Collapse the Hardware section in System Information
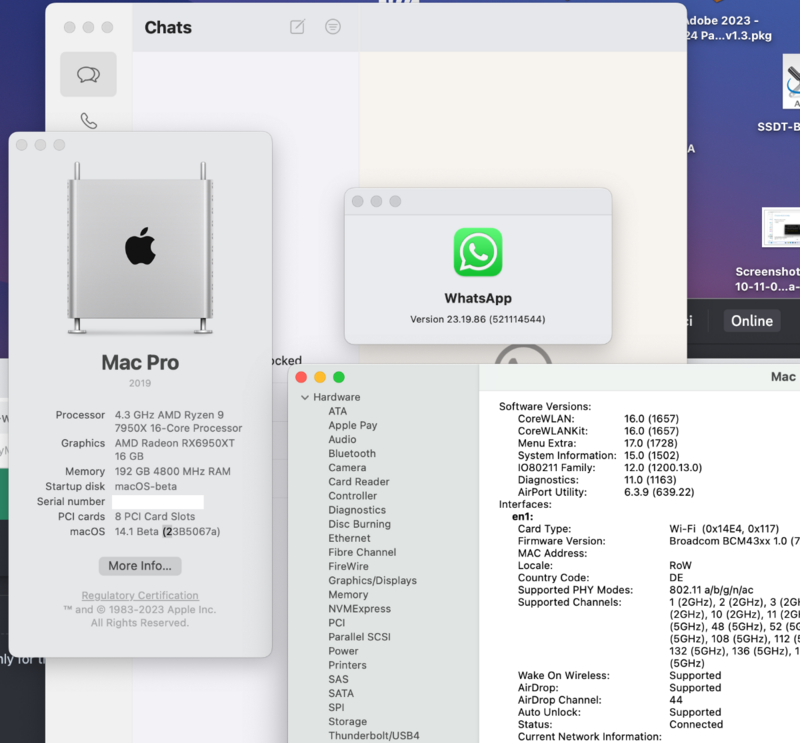800x743 pixels. click(305, 397)
